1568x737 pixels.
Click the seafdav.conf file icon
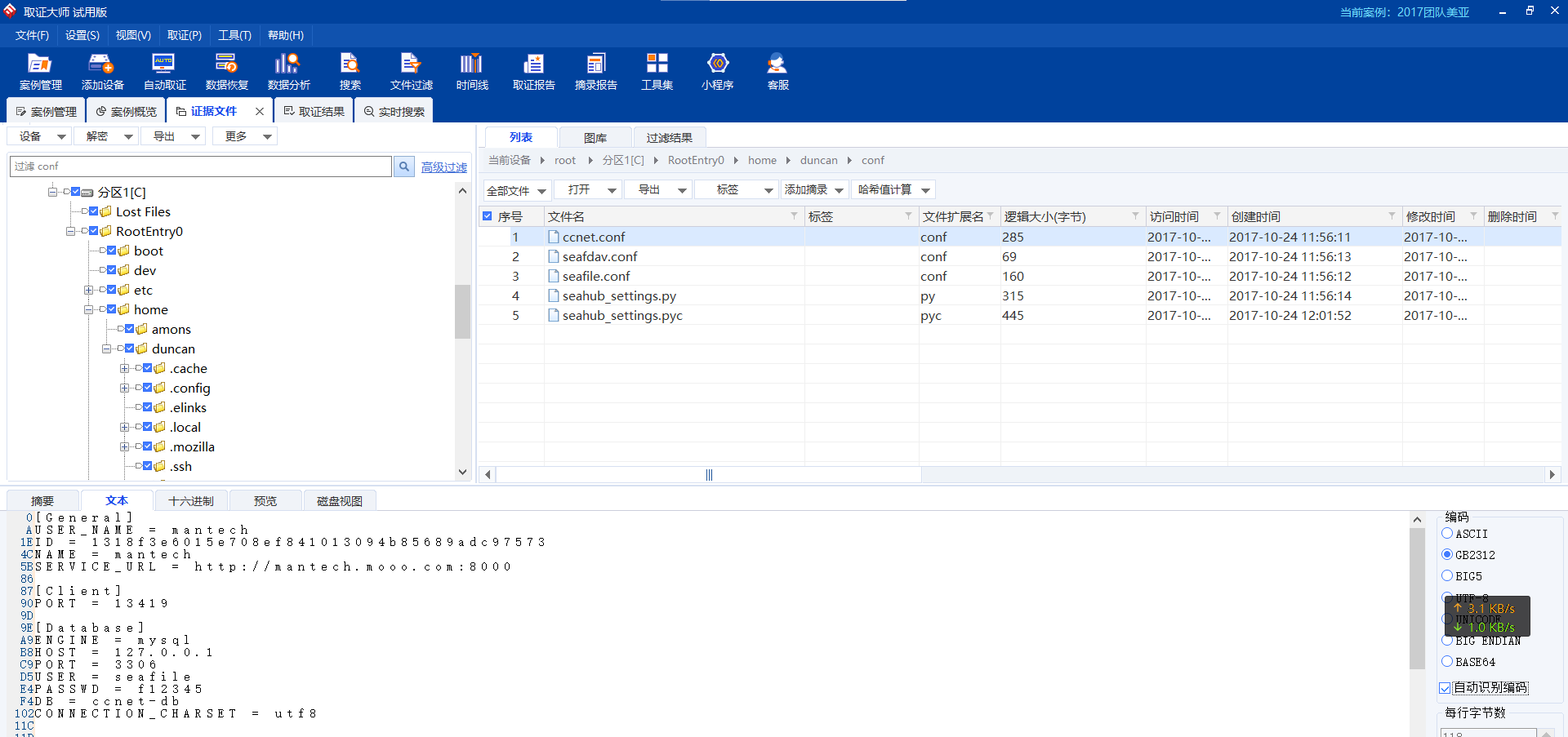554,256
